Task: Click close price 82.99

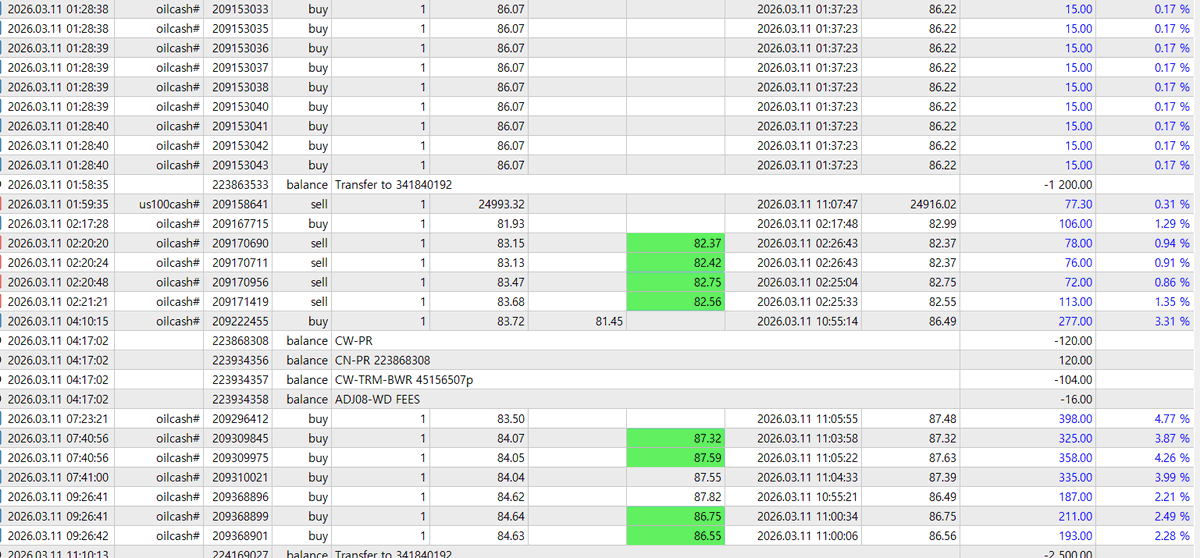Action: point(942,224)
